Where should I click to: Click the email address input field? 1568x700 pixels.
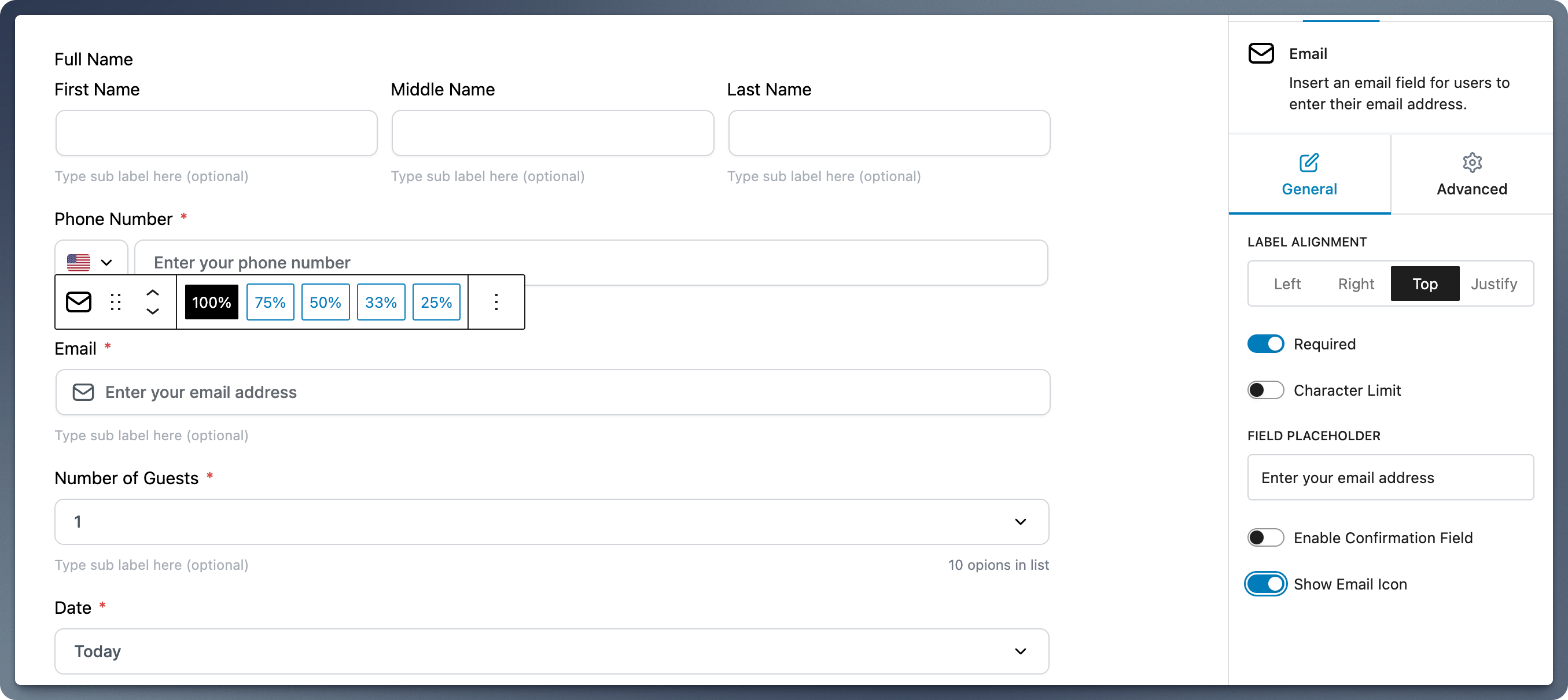(x=552, y=392)
